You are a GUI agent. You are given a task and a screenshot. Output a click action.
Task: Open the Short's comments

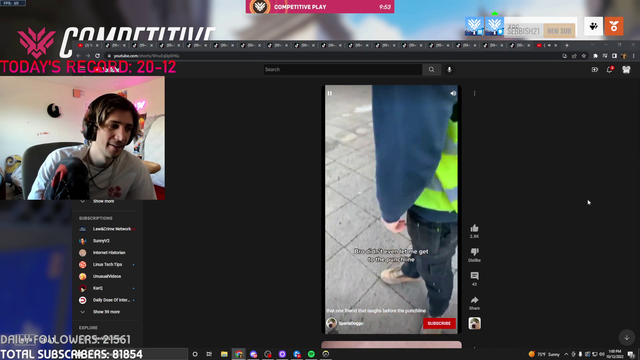[474, 276]
